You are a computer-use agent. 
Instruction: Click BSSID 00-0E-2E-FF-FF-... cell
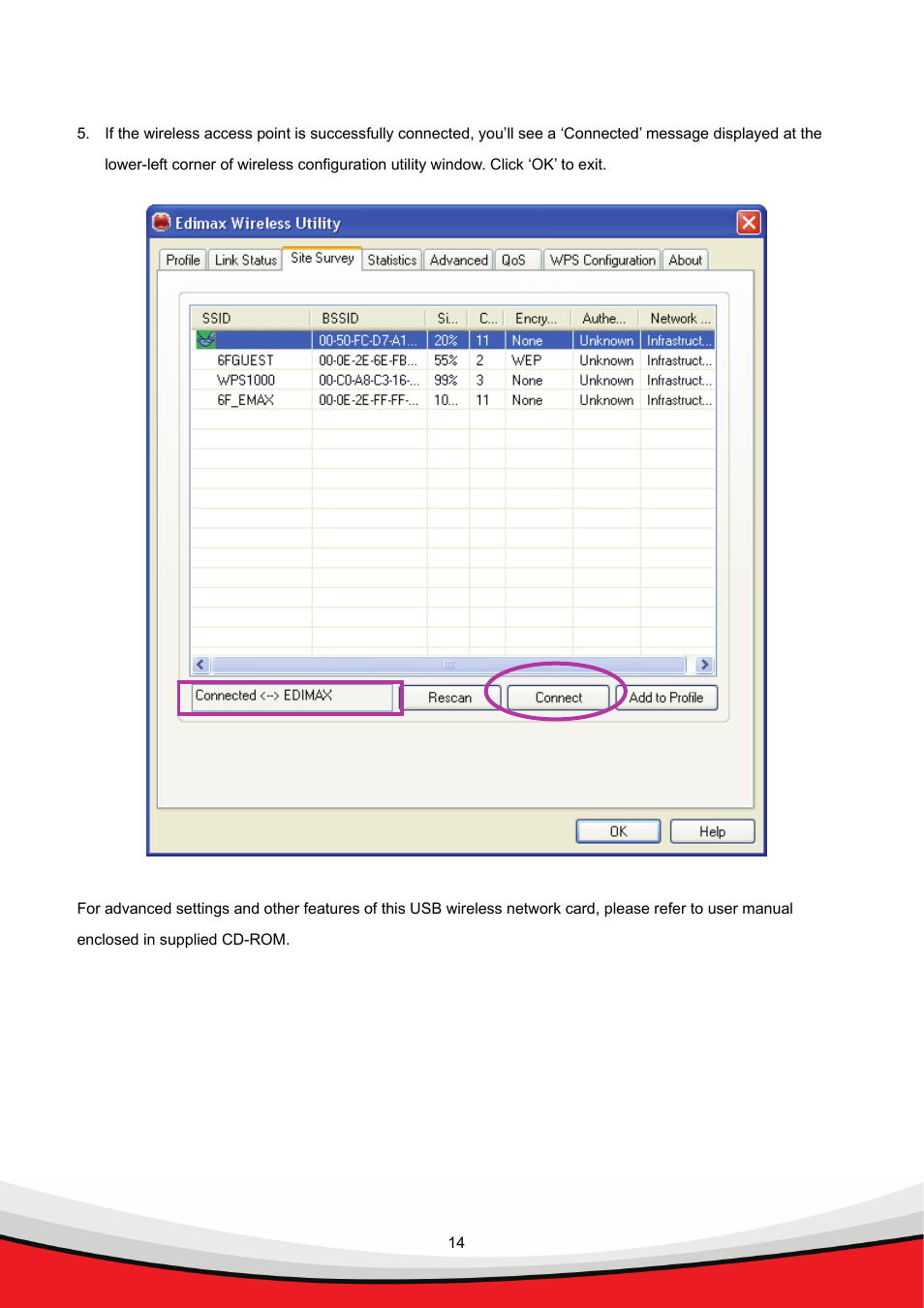(369, 400)
